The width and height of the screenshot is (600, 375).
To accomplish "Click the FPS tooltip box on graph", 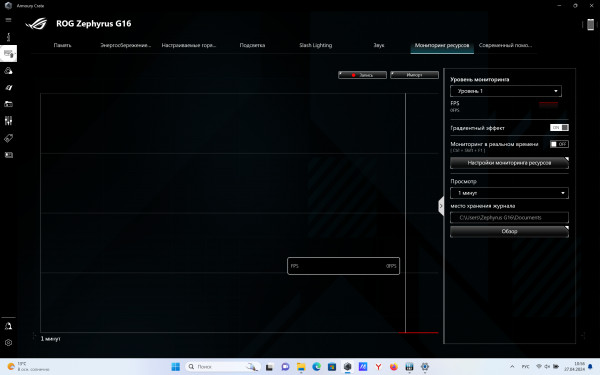I will (x=344, y=266).
